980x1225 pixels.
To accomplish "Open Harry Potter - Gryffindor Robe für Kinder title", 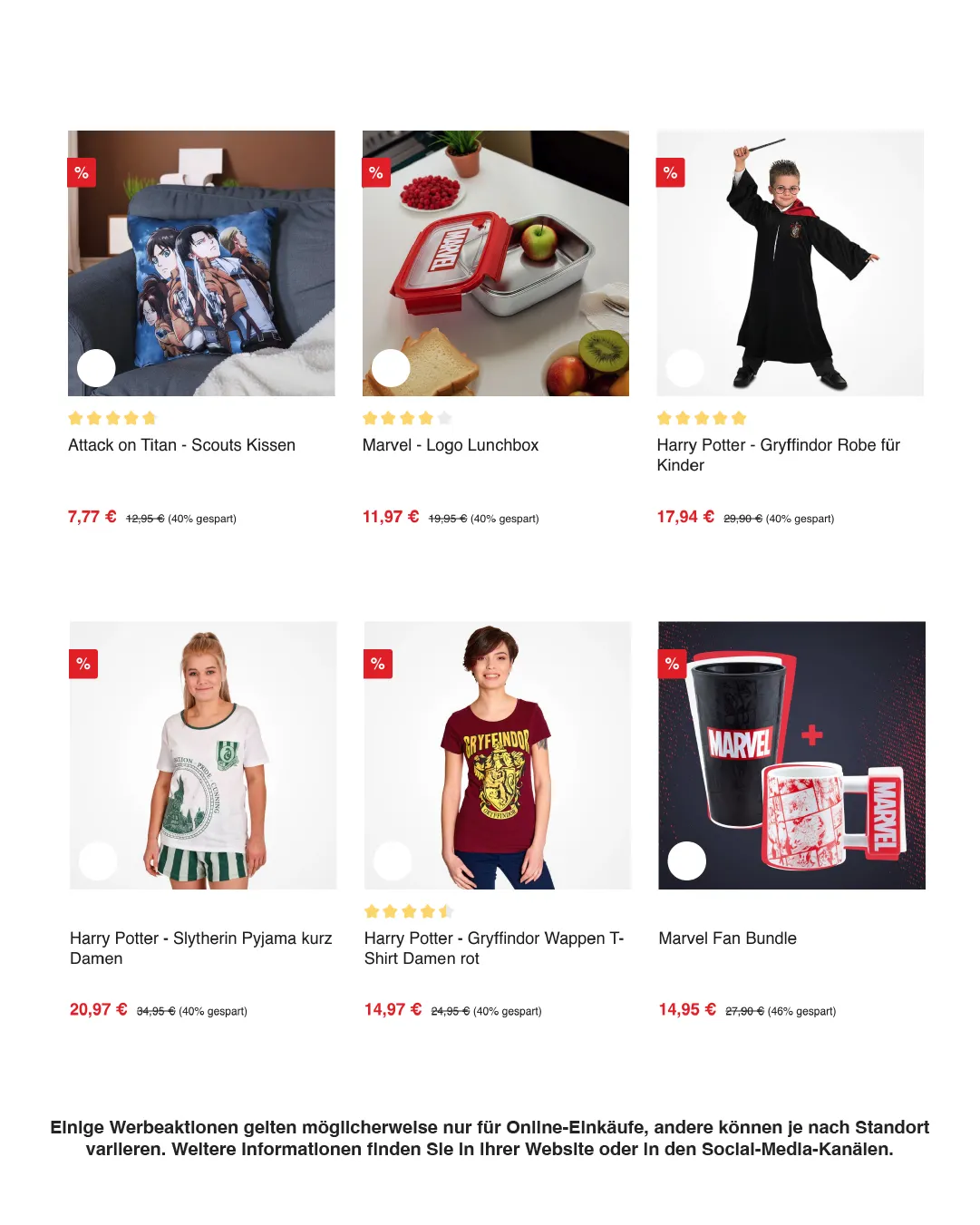I will (x=779, y=455).
